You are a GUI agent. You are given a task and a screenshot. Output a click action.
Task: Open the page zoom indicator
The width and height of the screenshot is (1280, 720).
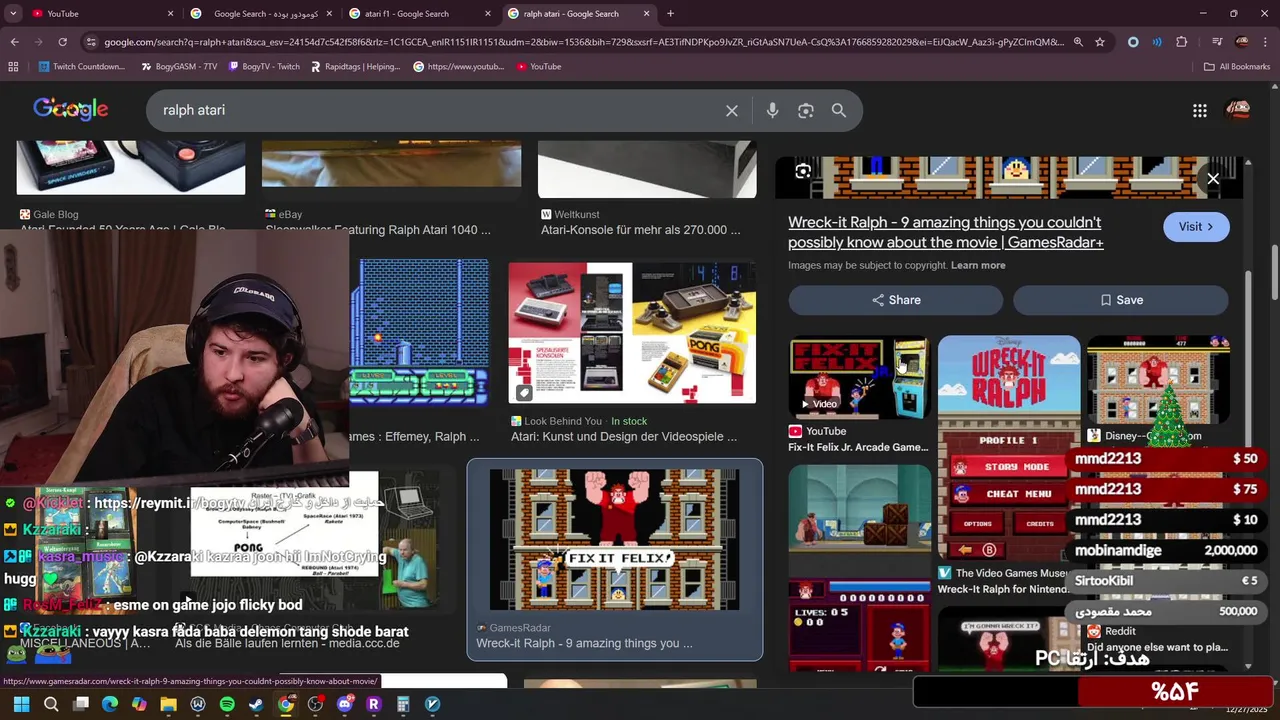click(1078, 42)
